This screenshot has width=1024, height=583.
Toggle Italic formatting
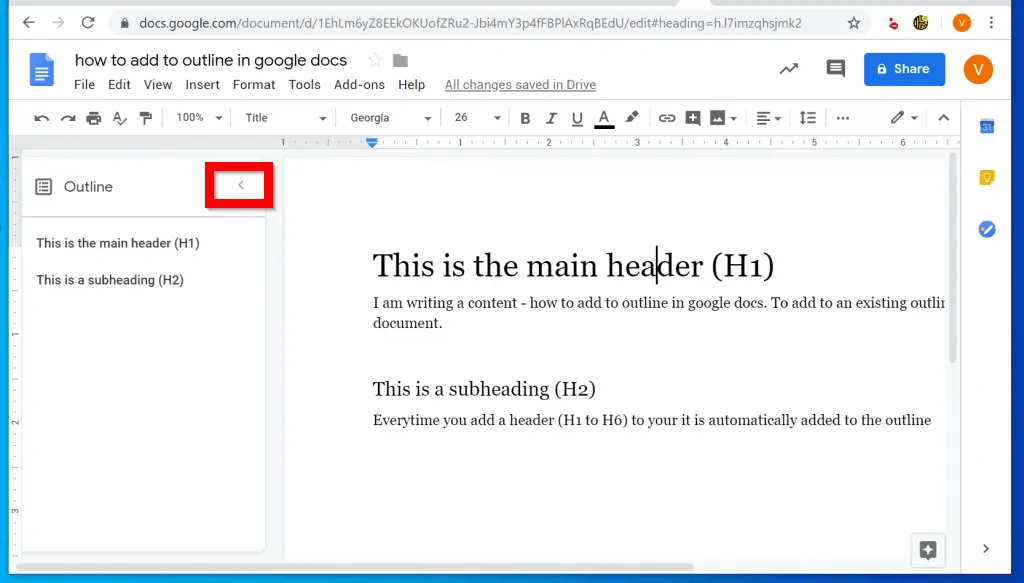click(x=551, y=118)
